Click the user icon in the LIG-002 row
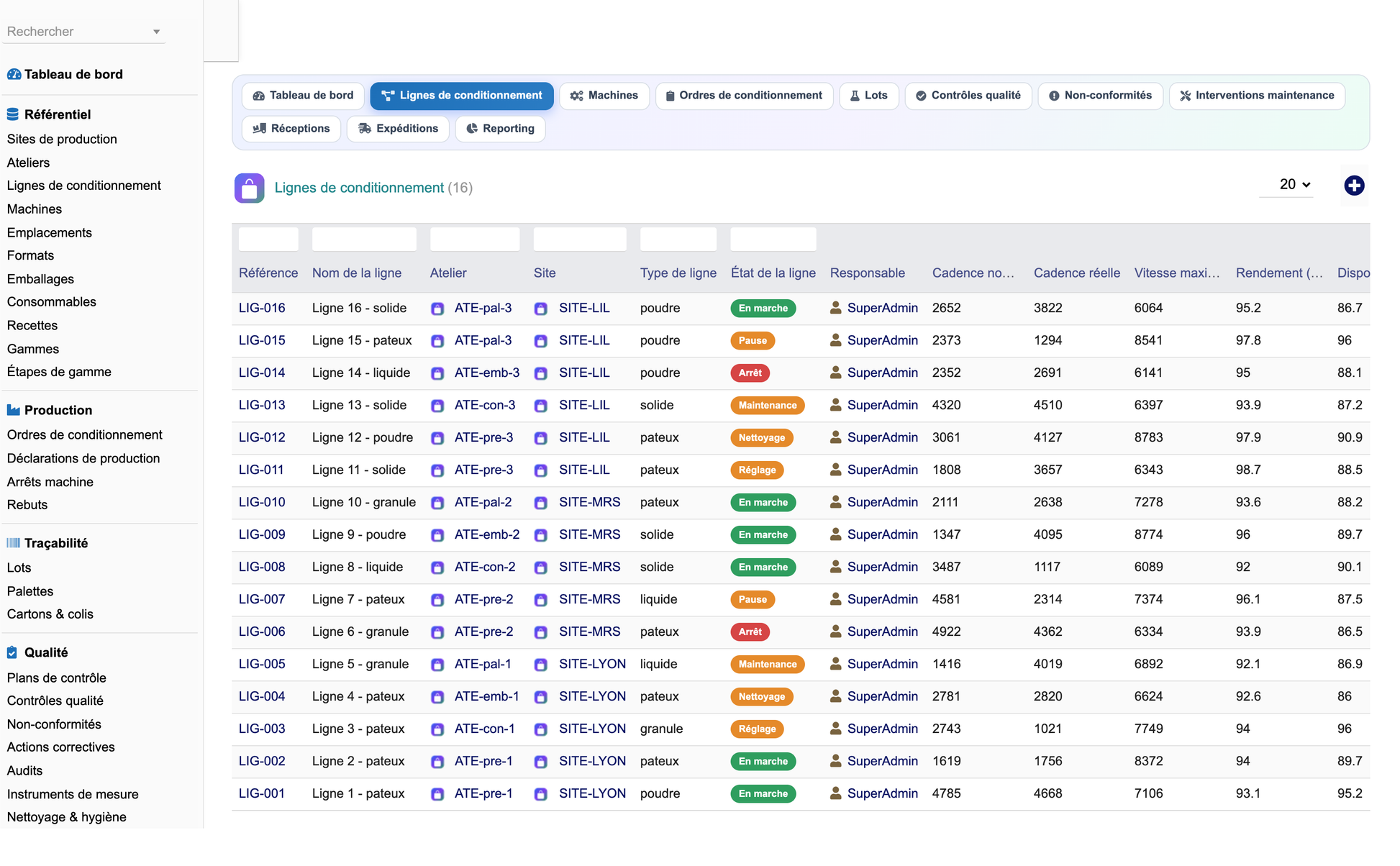Screen dimensions: 1400x866 pos(836,761)
